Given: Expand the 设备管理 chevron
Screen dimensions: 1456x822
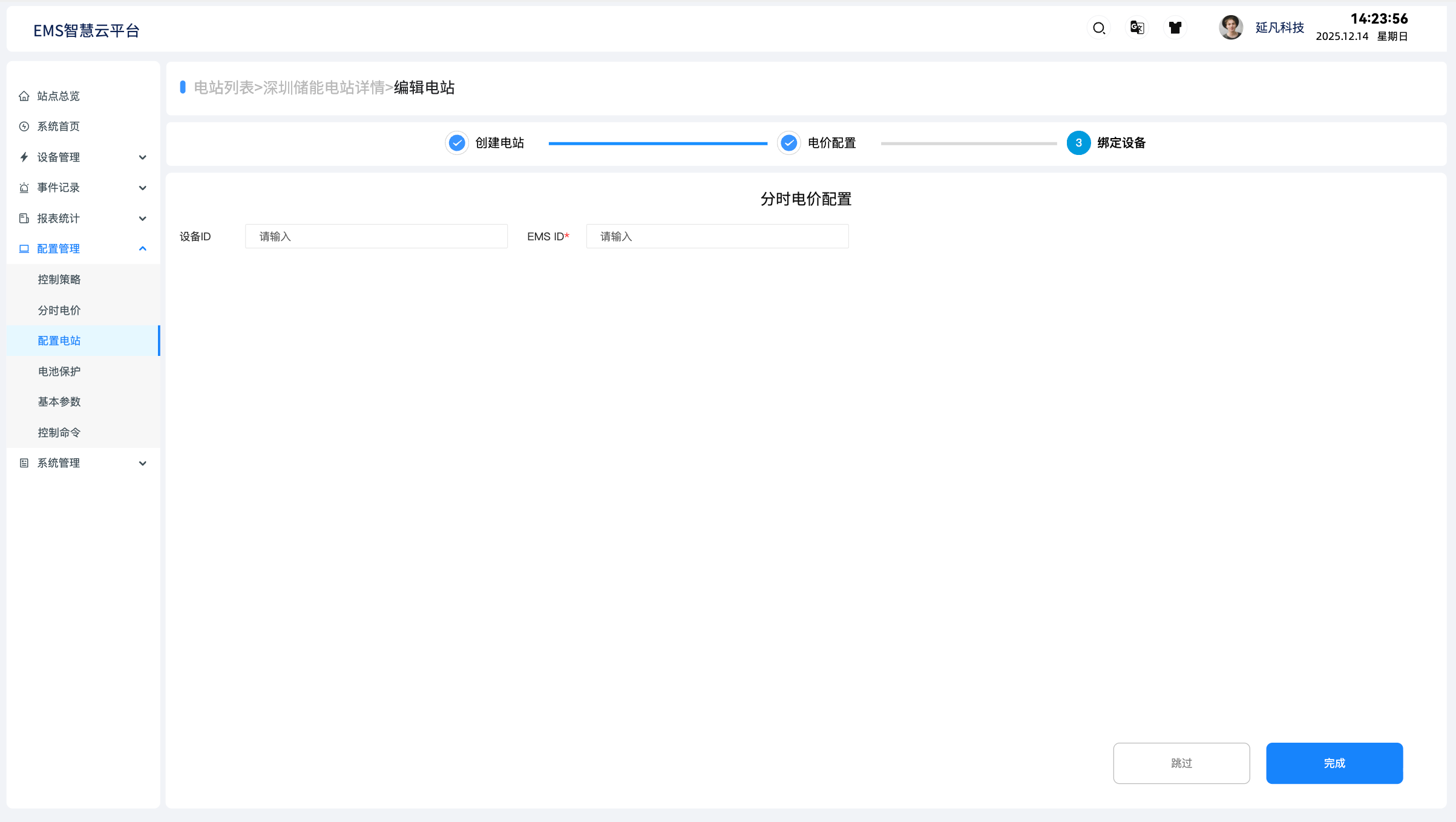Looking at the screenshot, I should (x=143, y=157).
